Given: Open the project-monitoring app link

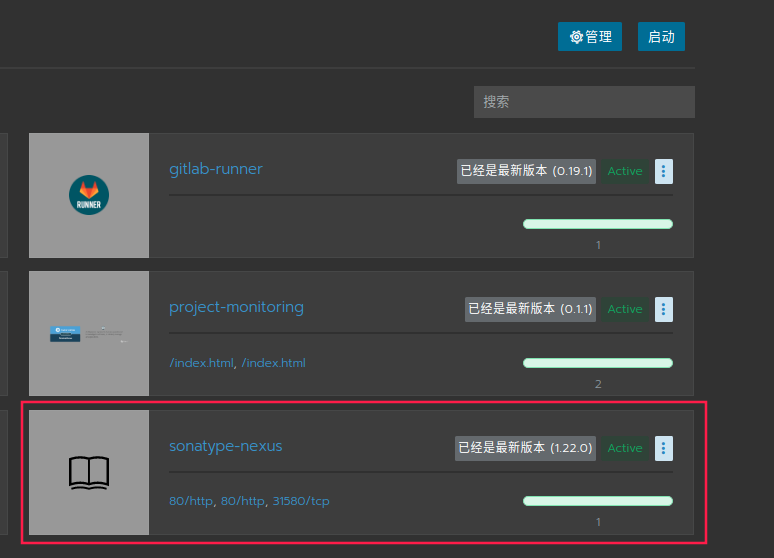Looking at the screenshot, I should coord(236,307).
